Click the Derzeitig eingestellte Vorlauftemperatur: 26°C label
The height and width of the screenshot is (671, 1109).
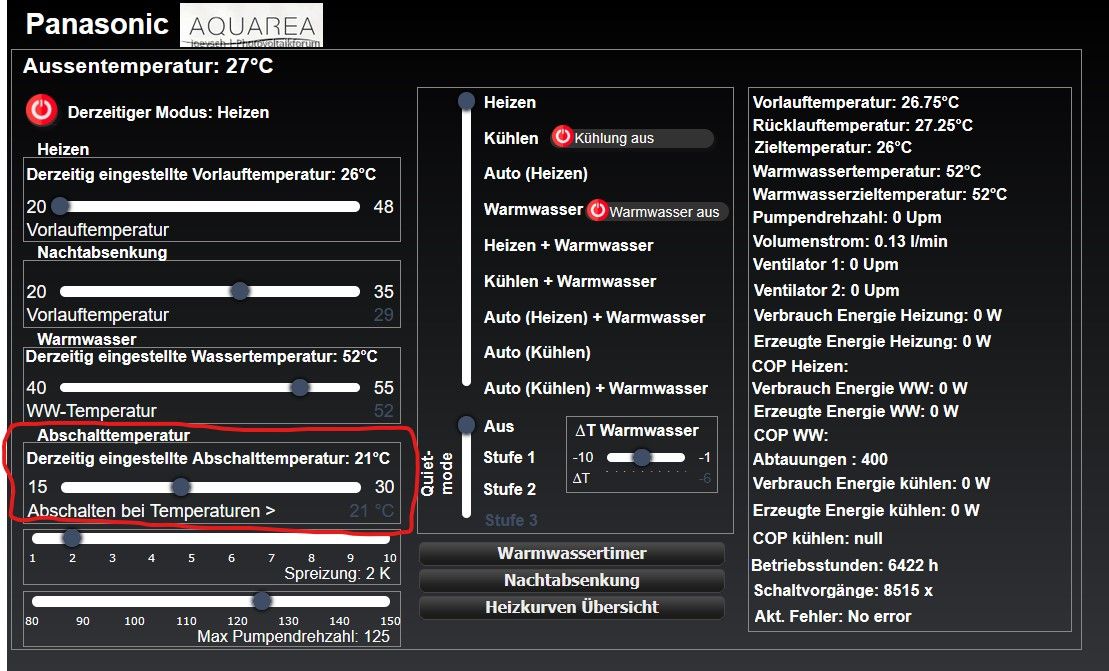coord(201,174)
